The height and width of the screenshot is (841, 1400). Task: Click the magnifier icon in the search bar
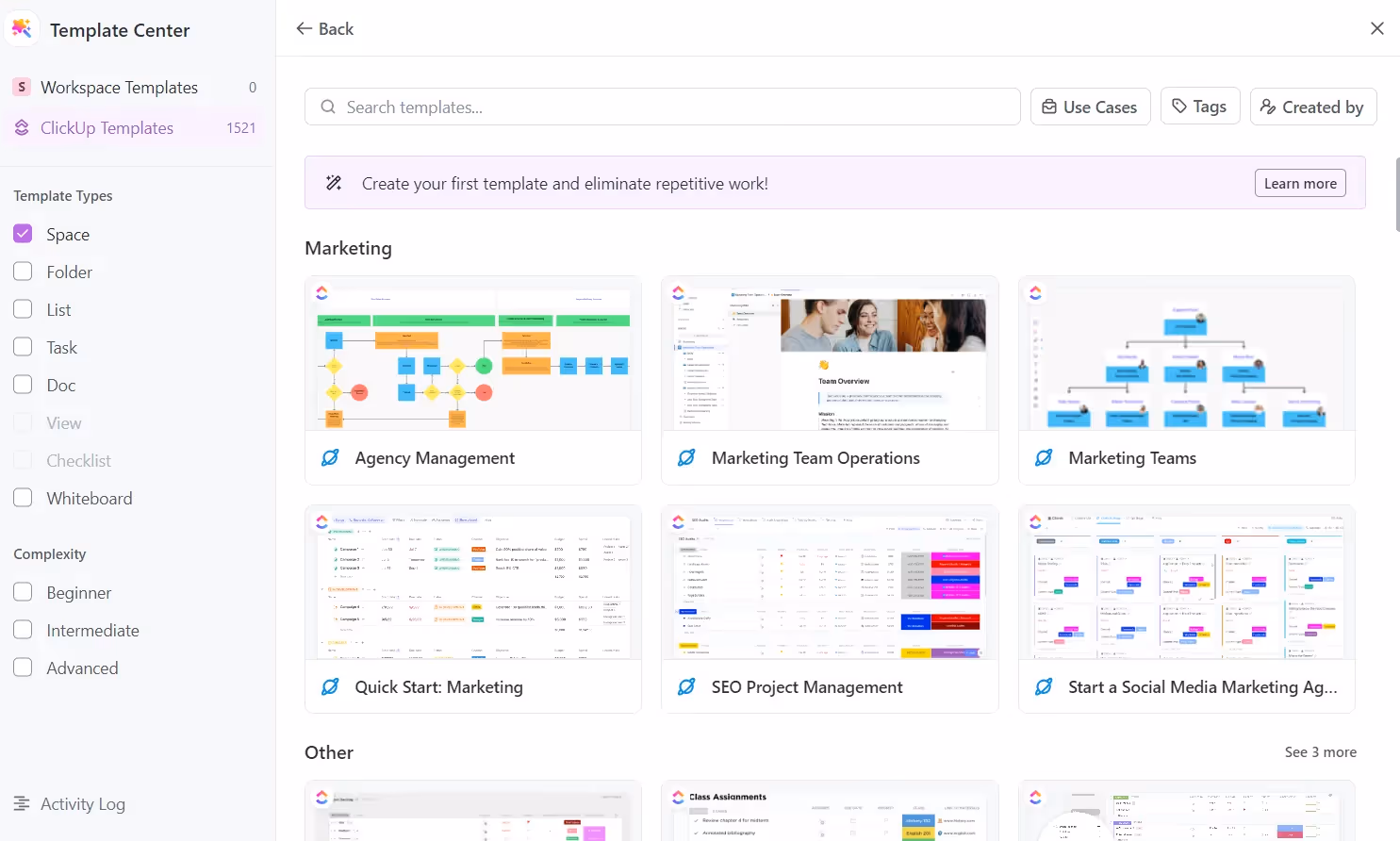[326, 107]
